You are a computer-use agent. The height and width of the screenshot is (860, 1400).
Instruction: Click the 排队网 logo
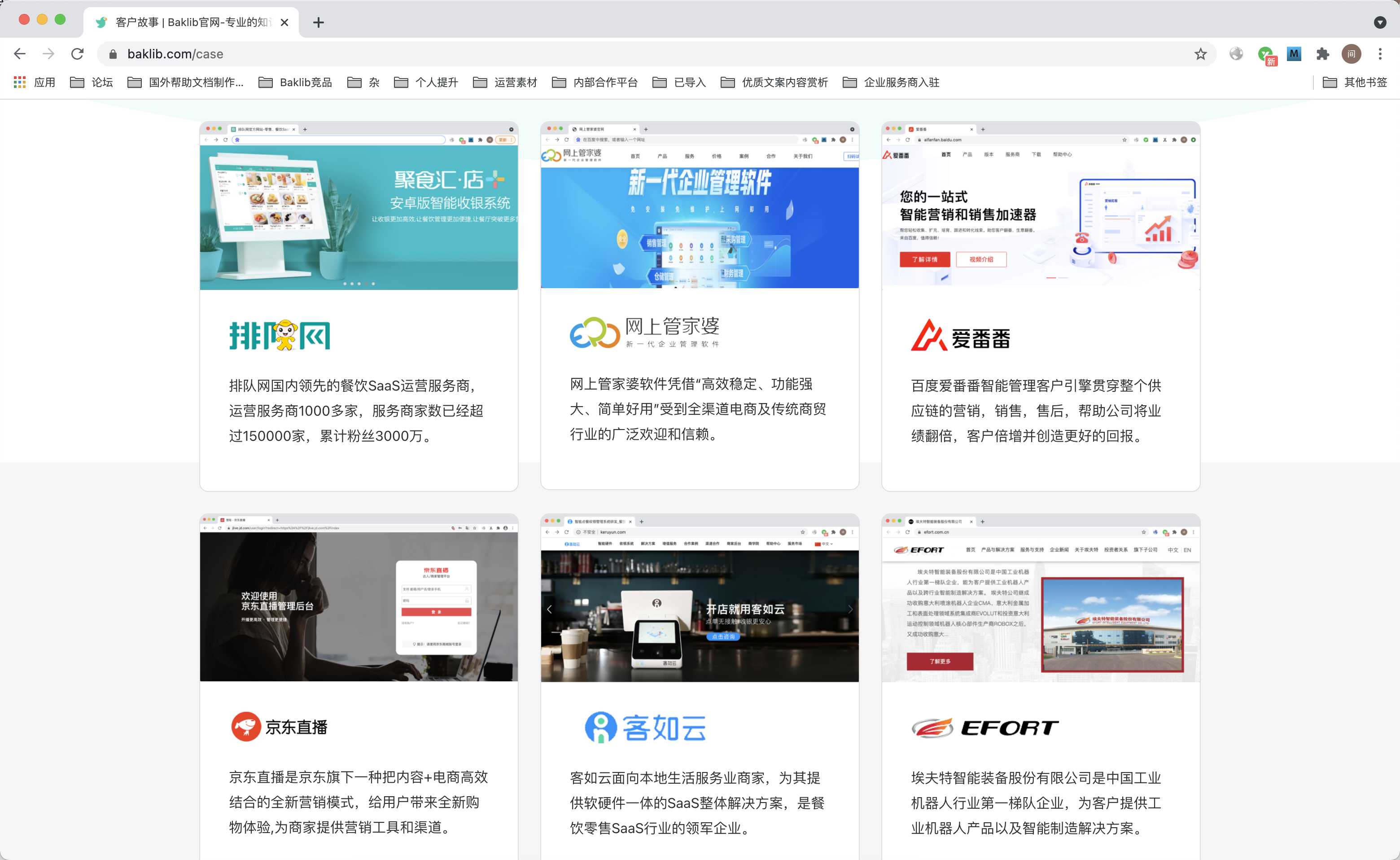(280, 335)
